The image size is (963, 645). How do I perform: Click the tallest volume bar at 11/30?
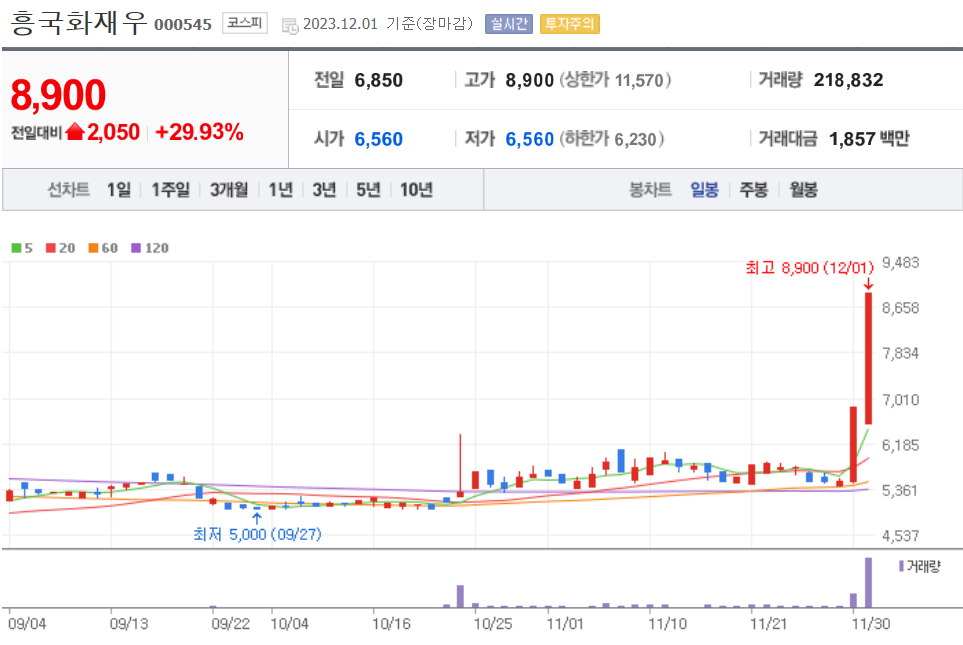868,582
